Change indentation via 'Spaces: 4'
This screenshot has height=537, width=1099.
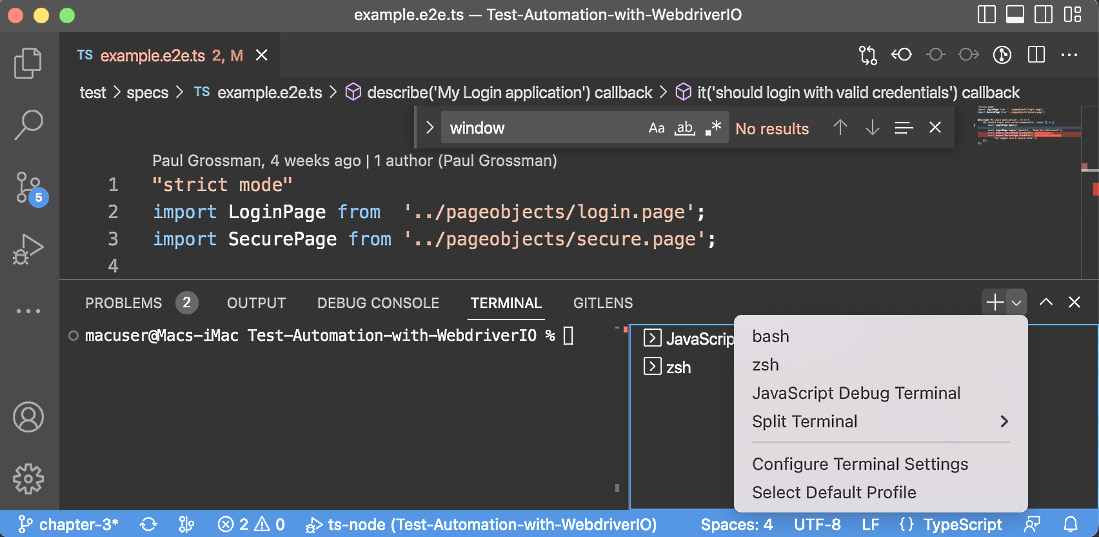click(x=737, y=524)
